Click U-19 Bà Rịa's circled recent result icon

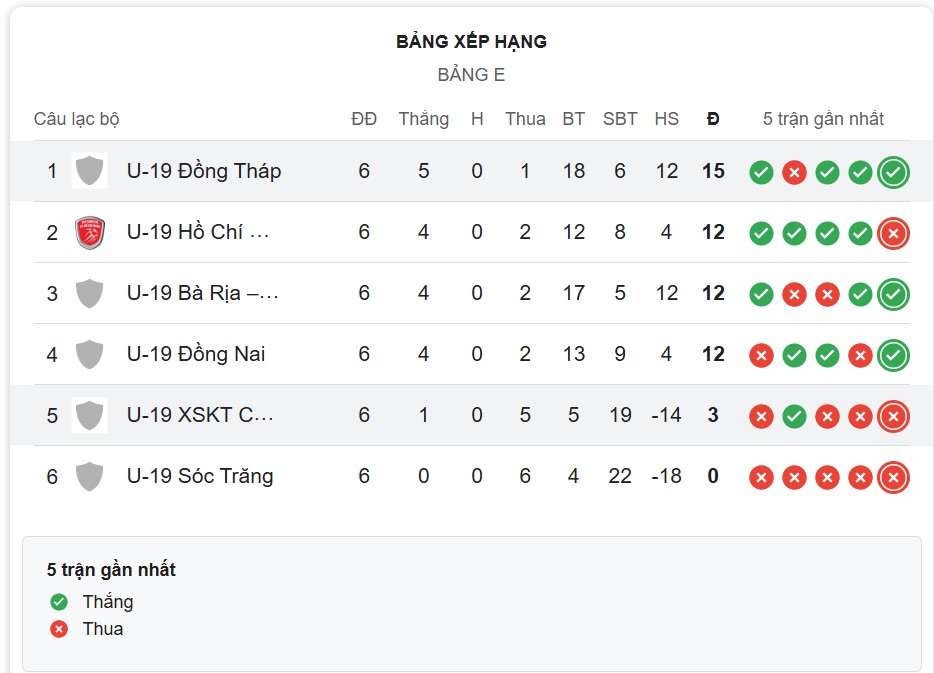tap(892, 293)
